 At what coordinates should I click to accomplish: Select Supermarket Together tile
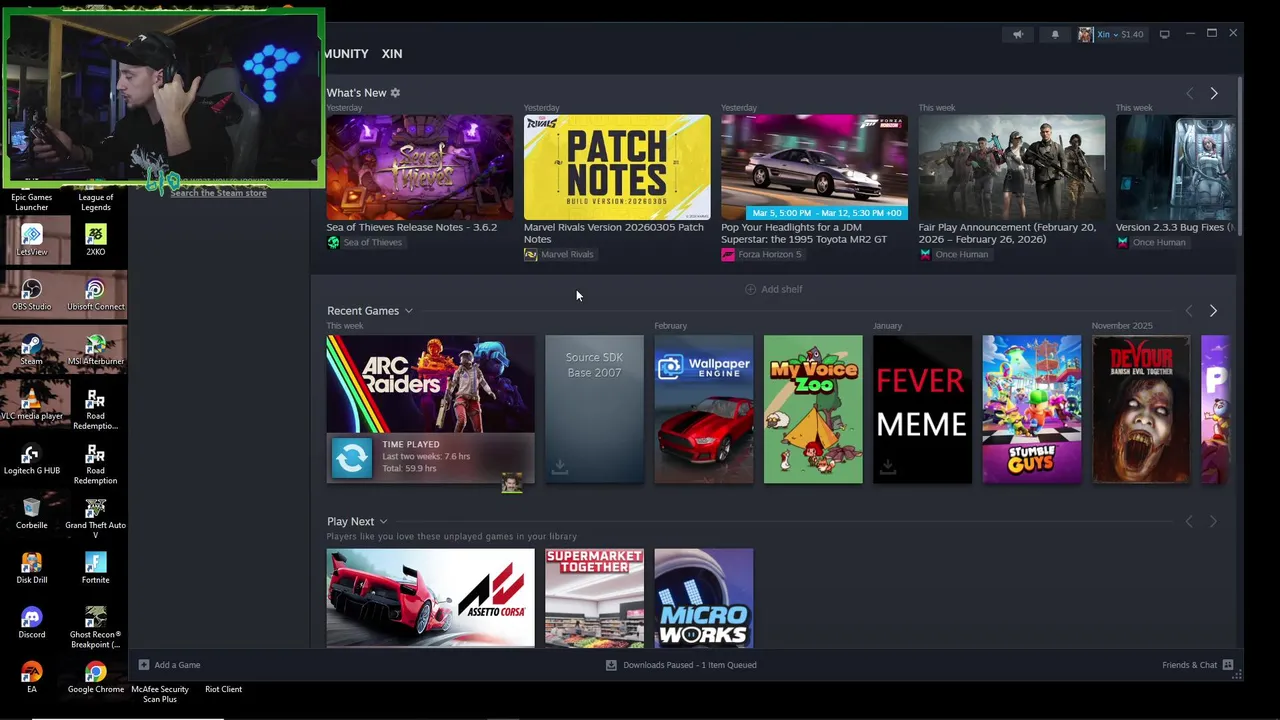[594, 598]
